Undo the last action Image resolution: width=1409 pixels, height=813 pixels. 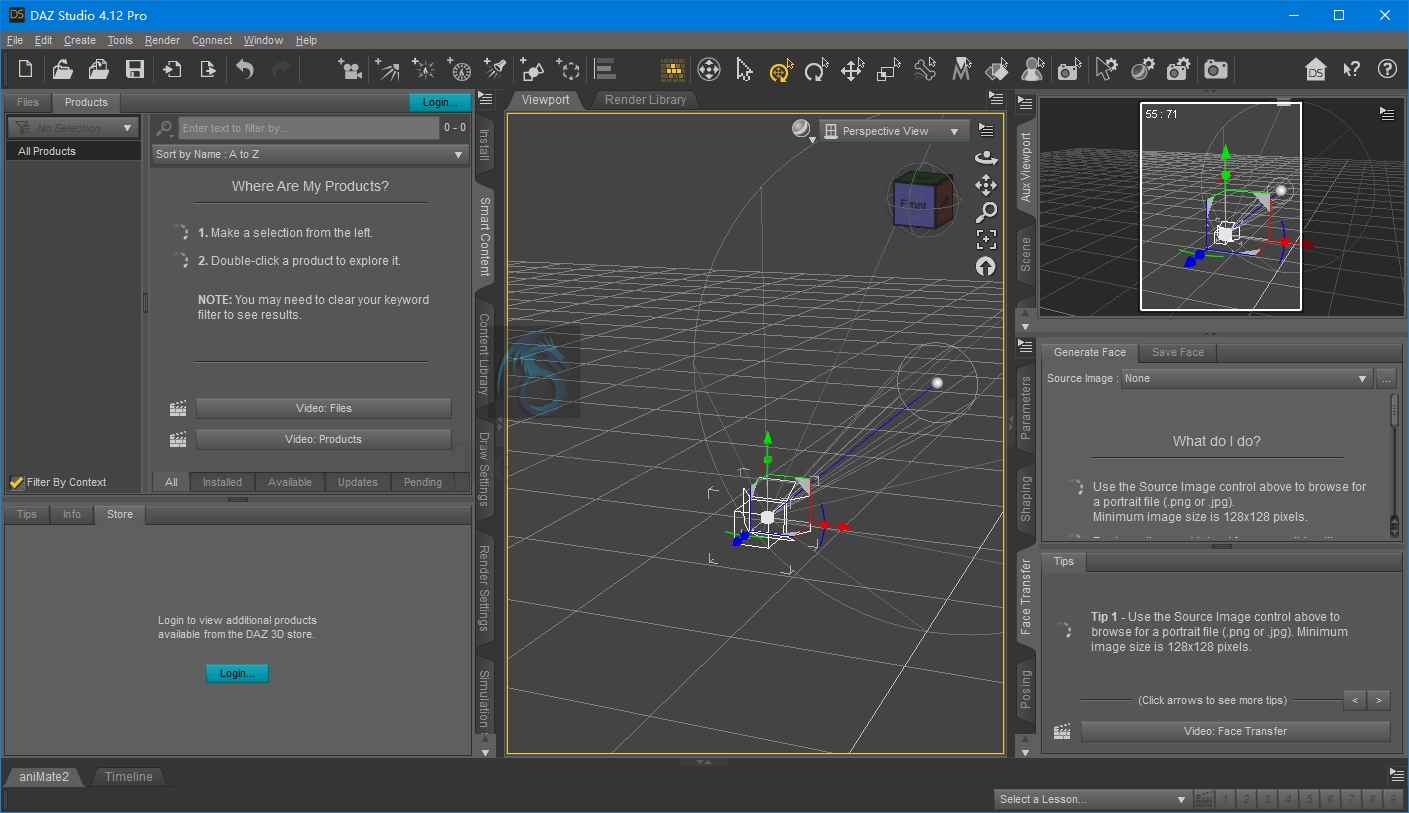point(245,69)
